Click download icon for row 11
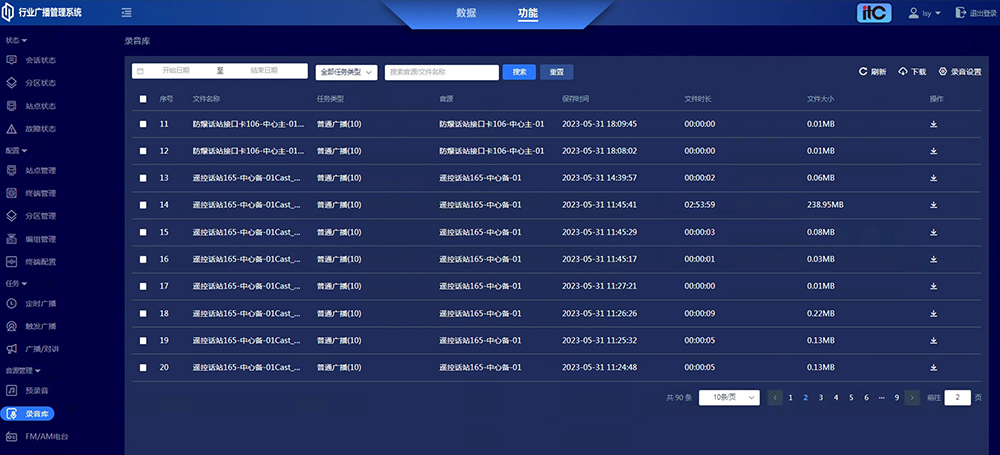1000x455 pixels. [x=933, y=124]
